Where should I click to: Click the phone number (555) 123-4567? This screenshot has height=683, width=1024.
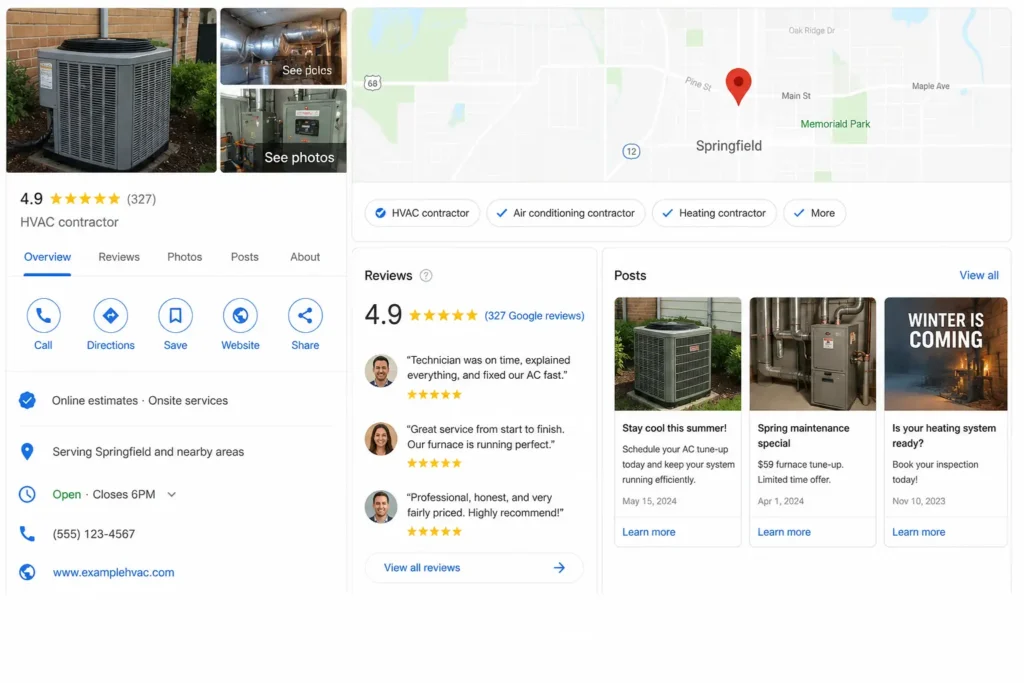click(x=94, y=533)
